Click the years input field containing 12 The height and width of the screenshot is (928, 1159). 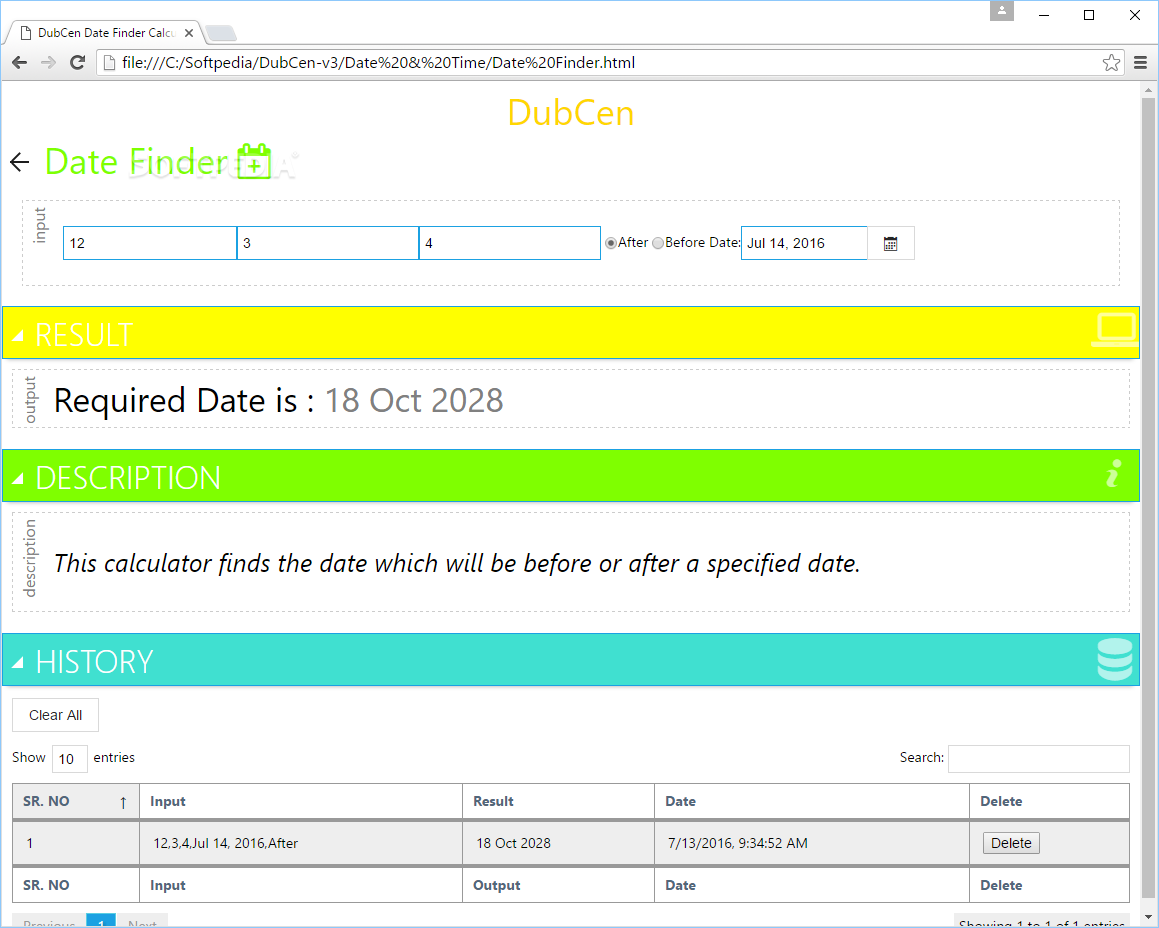(150, 243)
